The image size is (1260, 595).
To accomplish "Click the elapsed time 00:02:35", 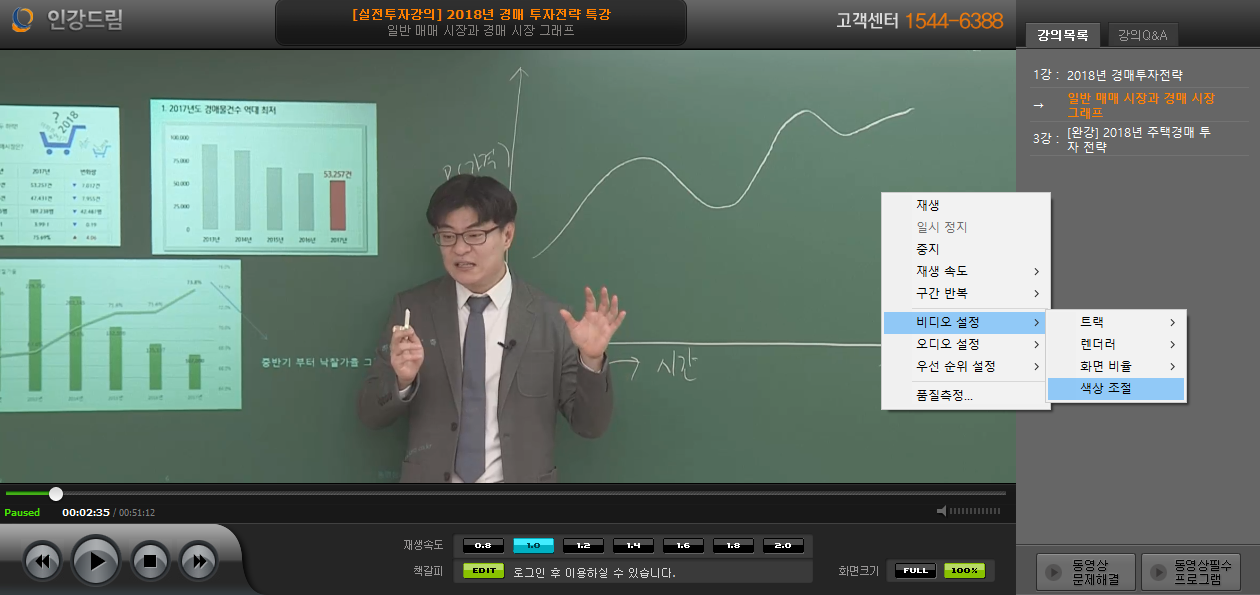I will (x=86, y=512).
